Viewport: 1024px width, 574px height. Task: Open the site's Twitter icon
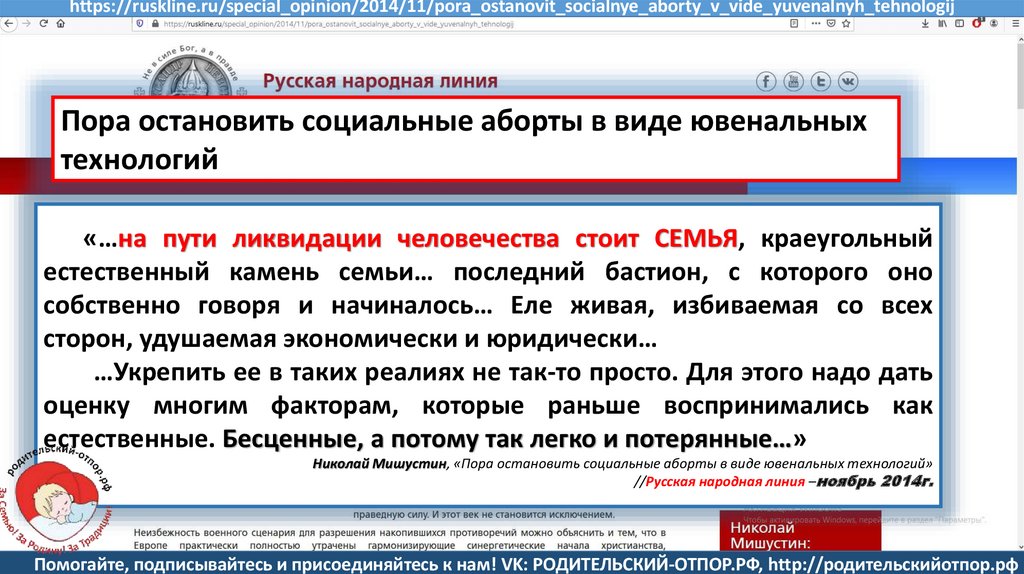pyautogui.click(x=821, y=82)
